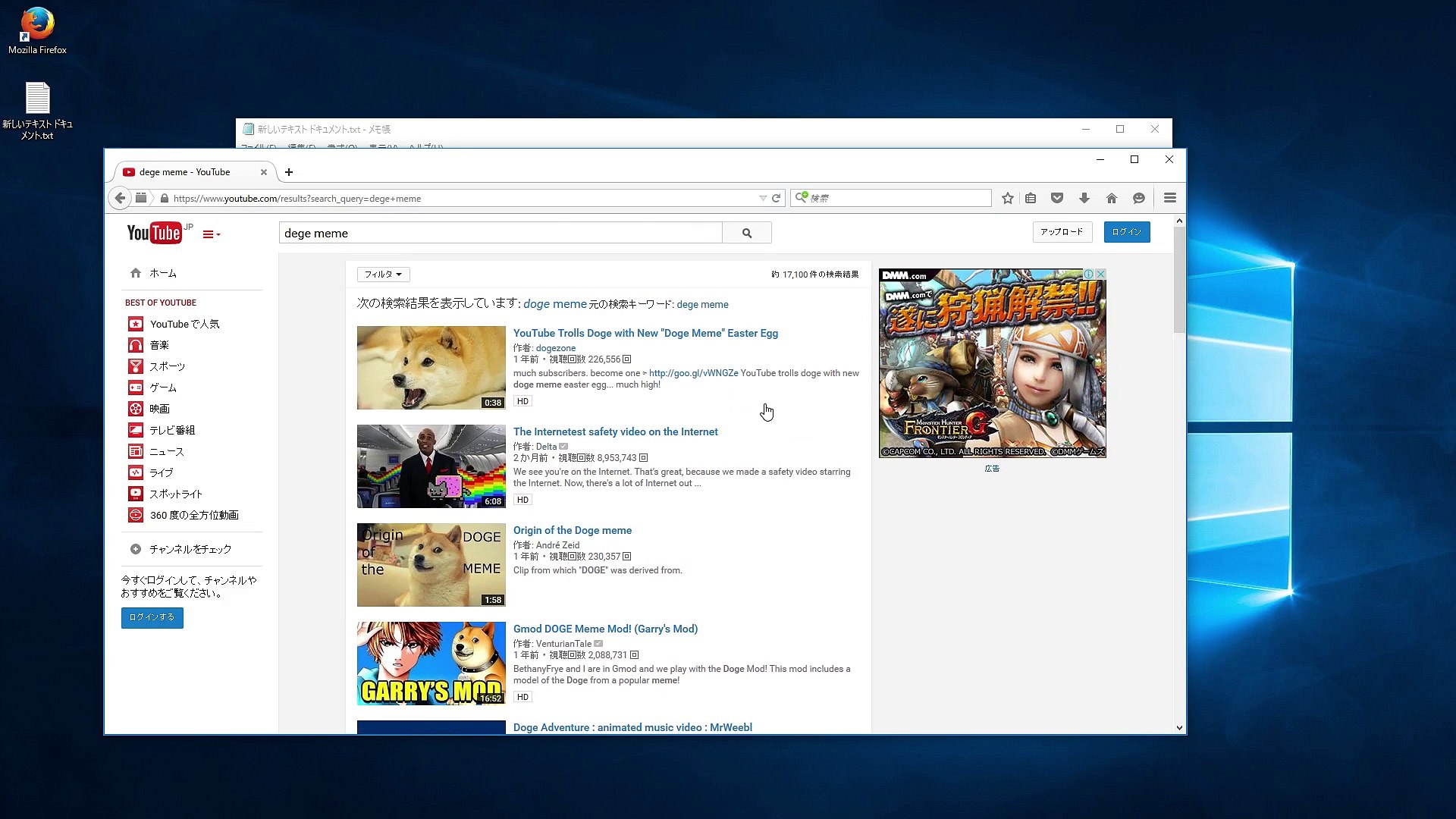Click the Garry's Mod video thumbnail
The image size is (1456, 819).
coord(431,664)
